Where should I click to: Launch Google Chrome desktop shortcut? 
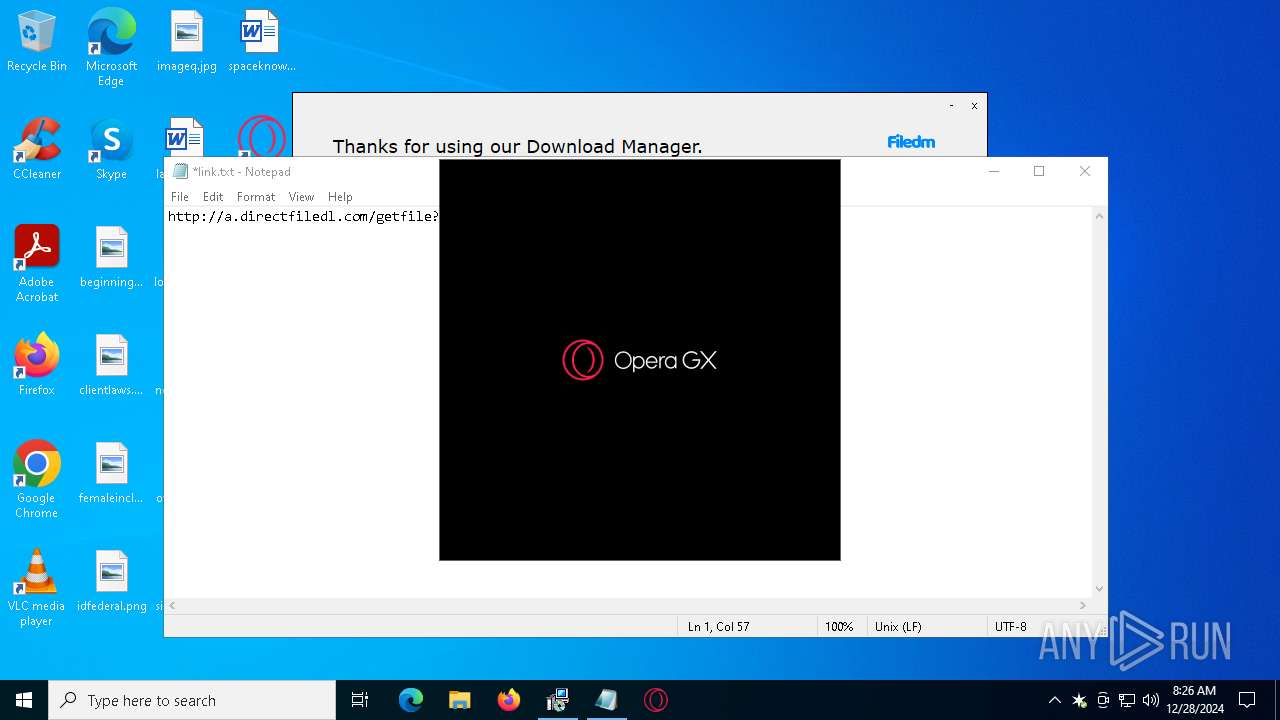37,480
